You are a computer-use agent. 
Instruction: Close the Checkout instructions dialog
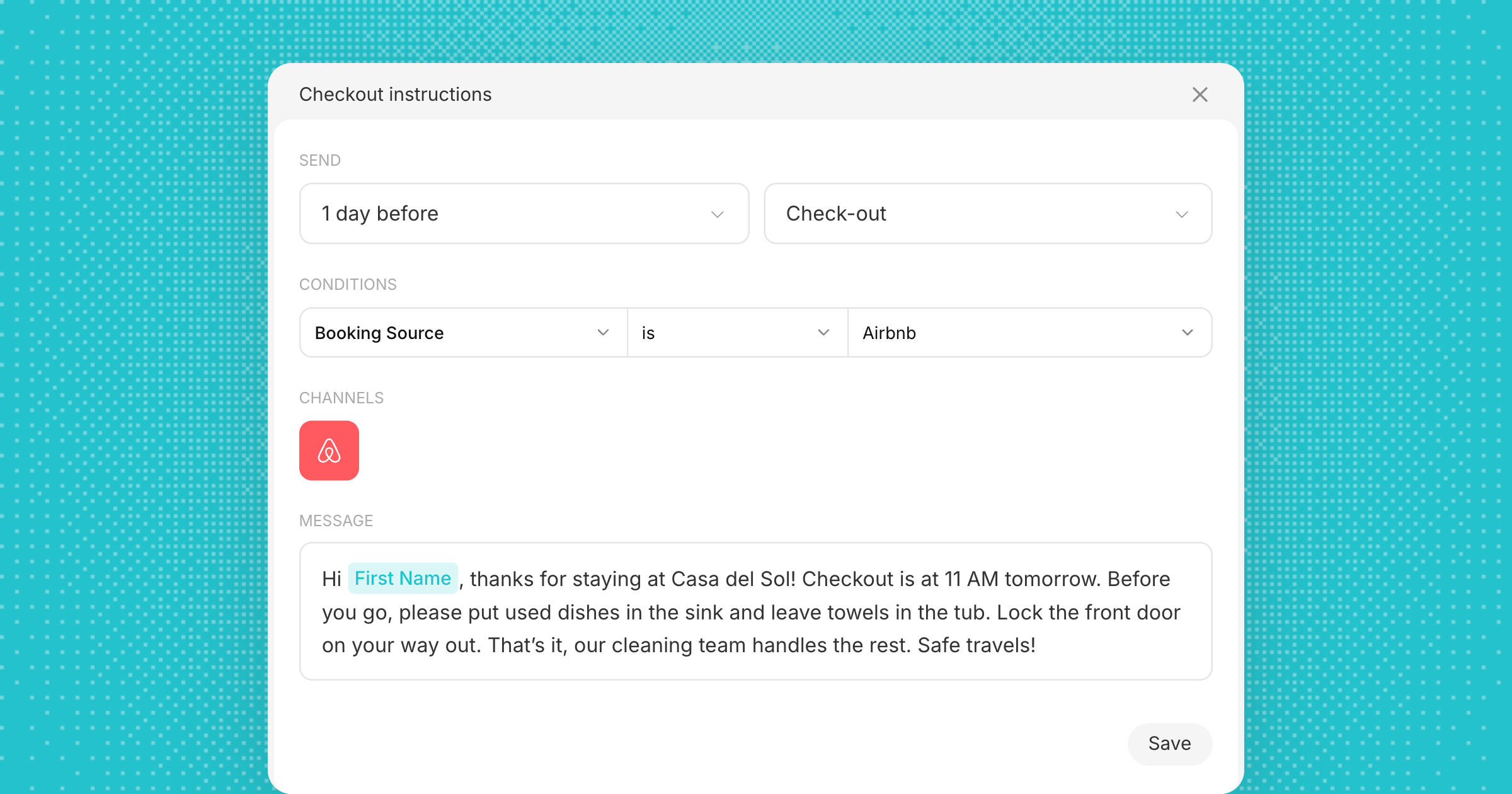point(1200,95)
